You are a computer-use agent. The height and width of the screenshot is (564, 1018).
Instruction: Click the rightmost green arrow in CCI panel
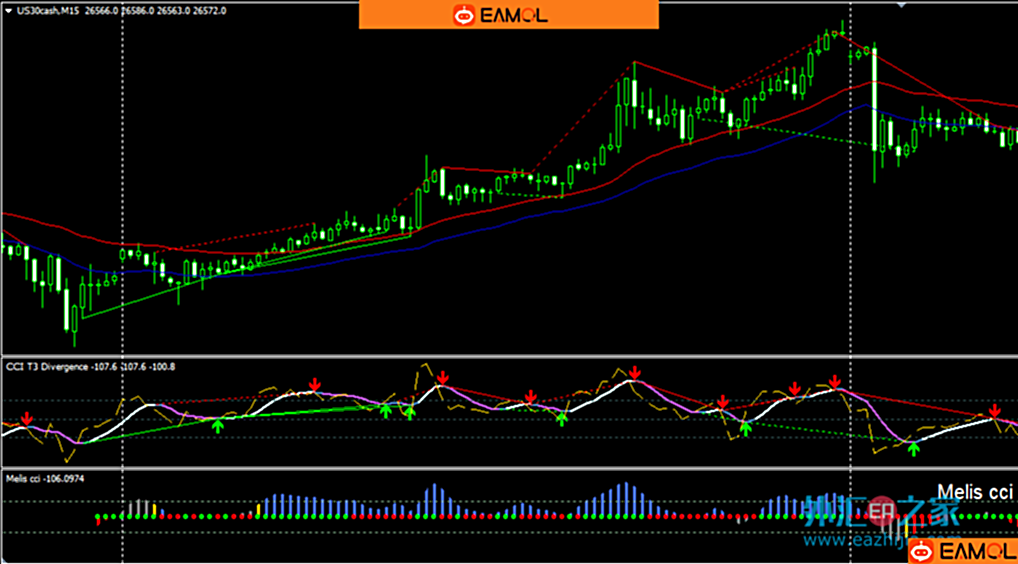pyautogui.click(x=913, y=450)
